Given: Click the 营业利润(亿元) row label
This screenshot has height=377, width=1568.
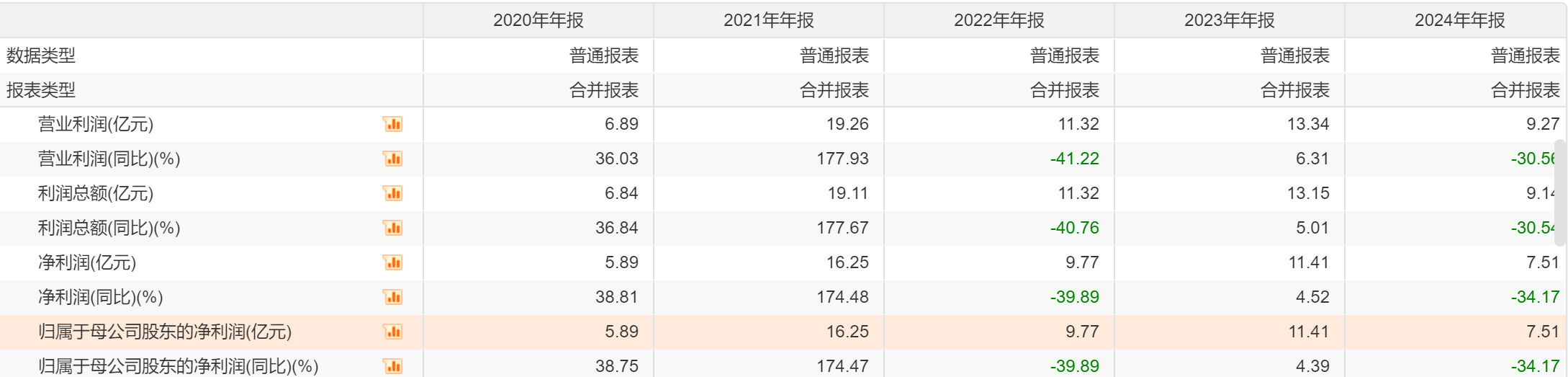Looking at the screenshot, I should tap(96, 124).
